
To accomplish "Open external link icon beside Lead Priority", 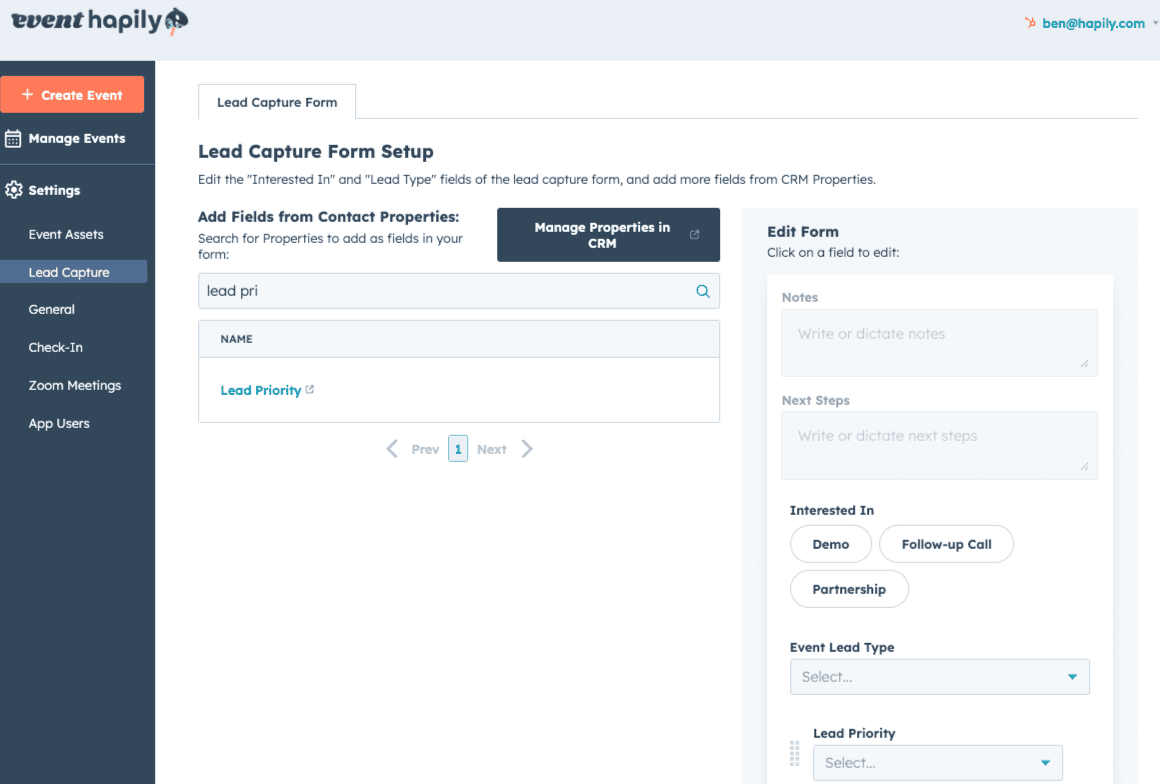I will pos(310,390).
